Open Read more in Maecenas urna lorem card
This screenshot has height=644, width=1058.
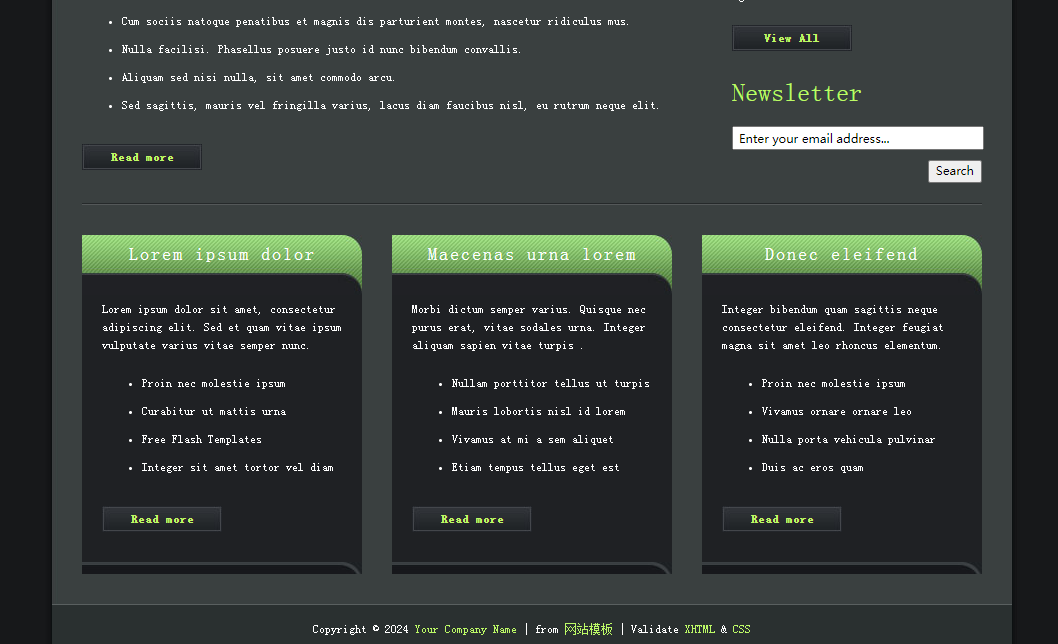[x=472, y=519]
